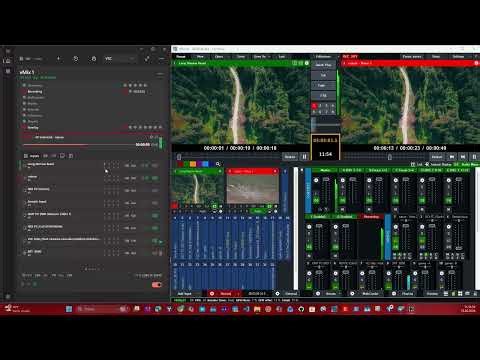Click the Quick Play transition button
This screenshot has height=360, width=480.
(323, 65)
